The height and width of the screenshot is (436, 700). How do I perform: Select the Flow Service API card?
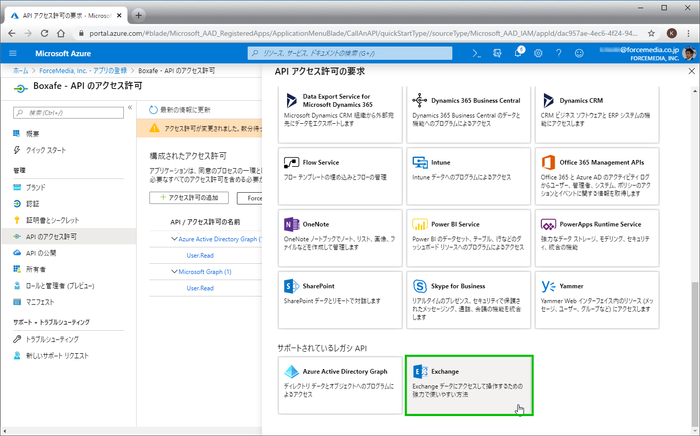coord(340,176)
